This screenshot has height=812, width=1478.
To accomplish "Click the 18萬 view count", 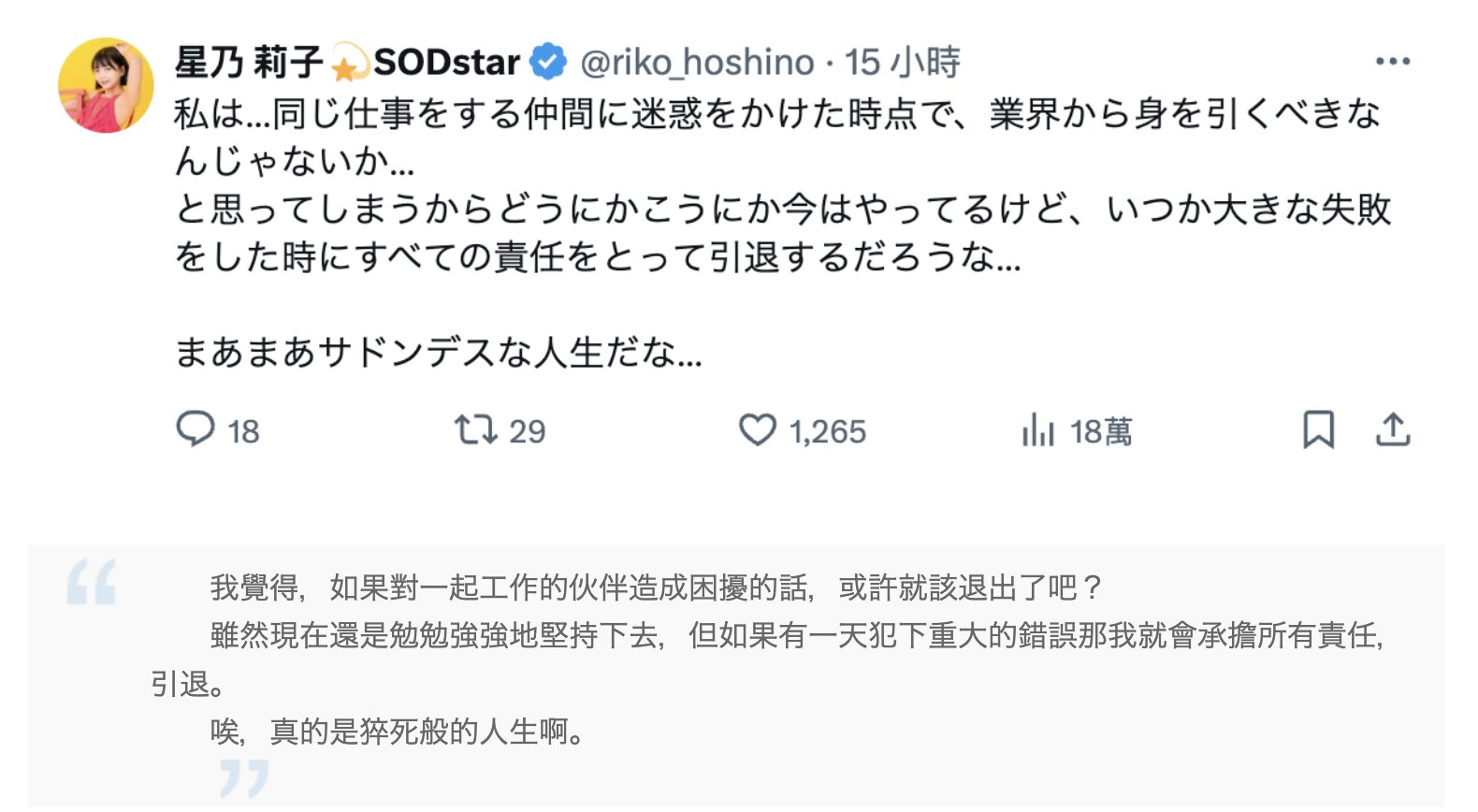I will 1101,431.
